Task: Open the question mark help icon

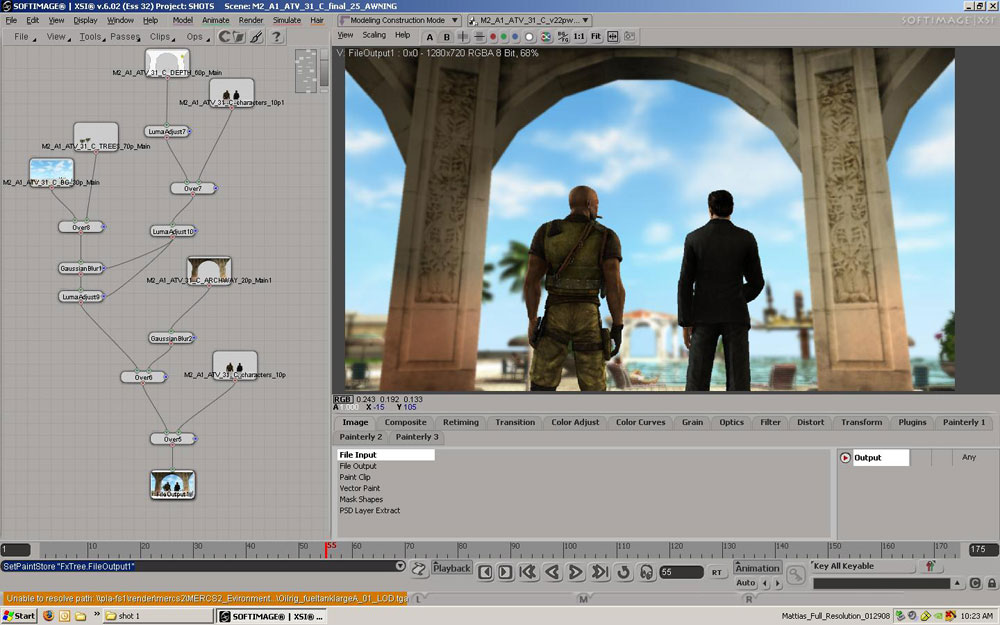Action: pyautogui.click(x=276, y=37)
